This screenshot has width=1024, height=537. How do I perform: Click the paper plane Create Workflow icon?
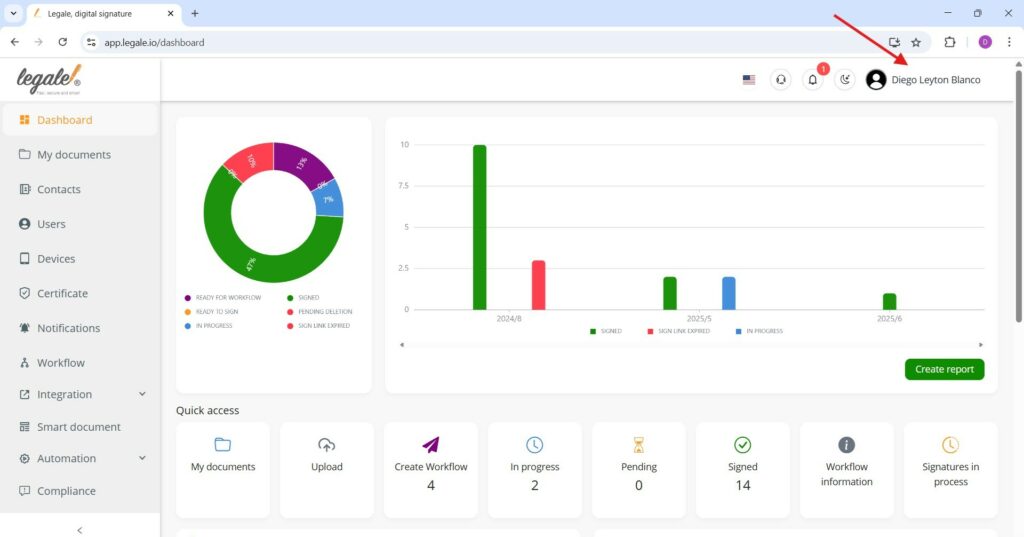(431, 445)
